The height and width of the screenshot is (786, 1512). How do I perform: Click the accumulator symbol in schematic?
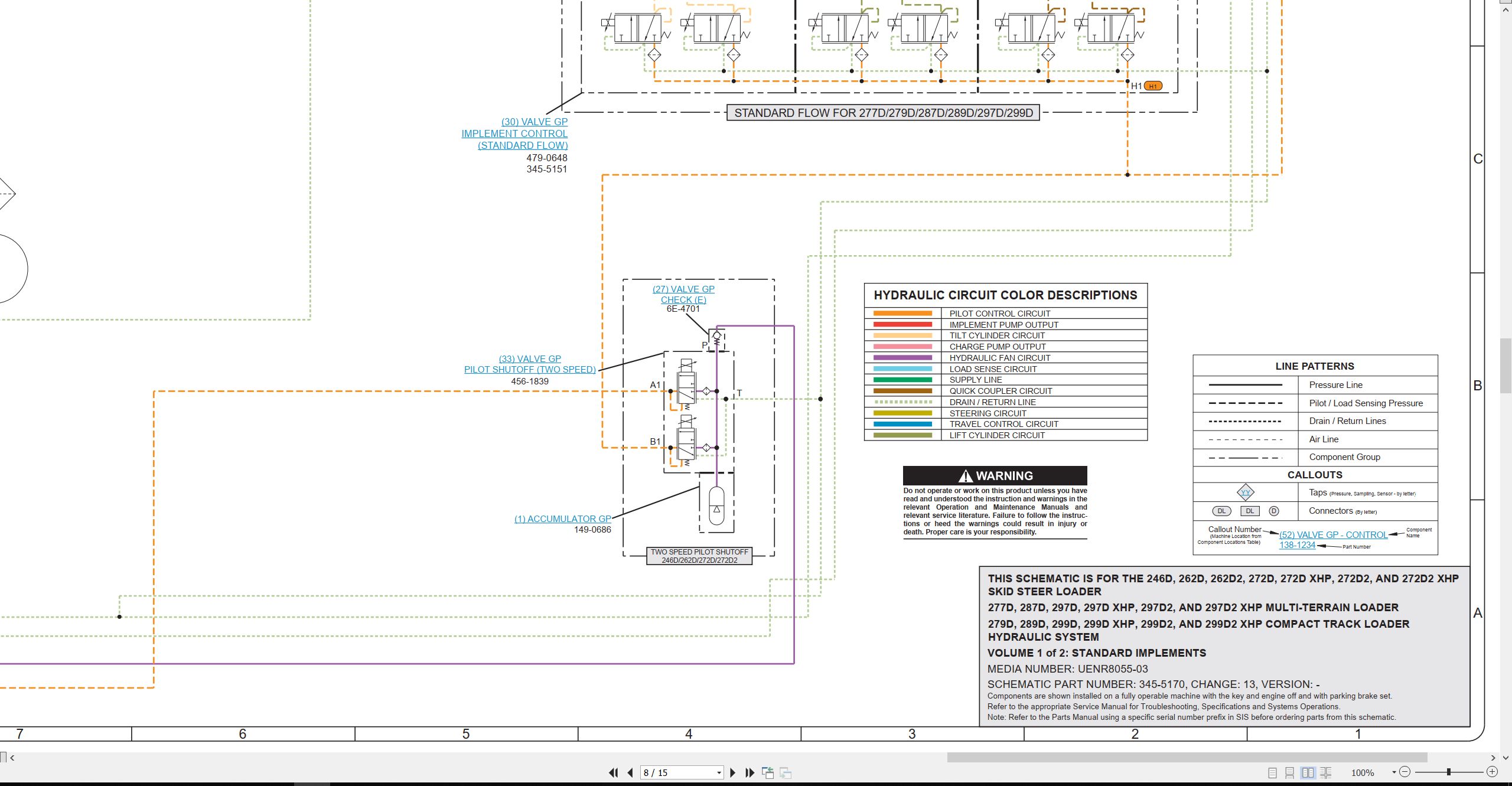tap(716, 505)
